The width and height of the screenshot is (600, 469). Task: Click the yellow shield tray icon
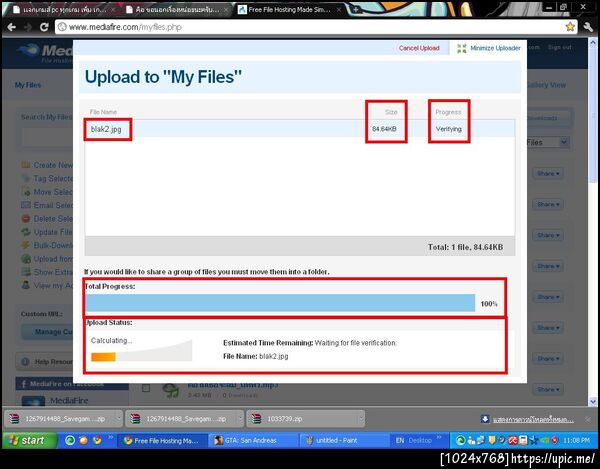tap(492, 441)
